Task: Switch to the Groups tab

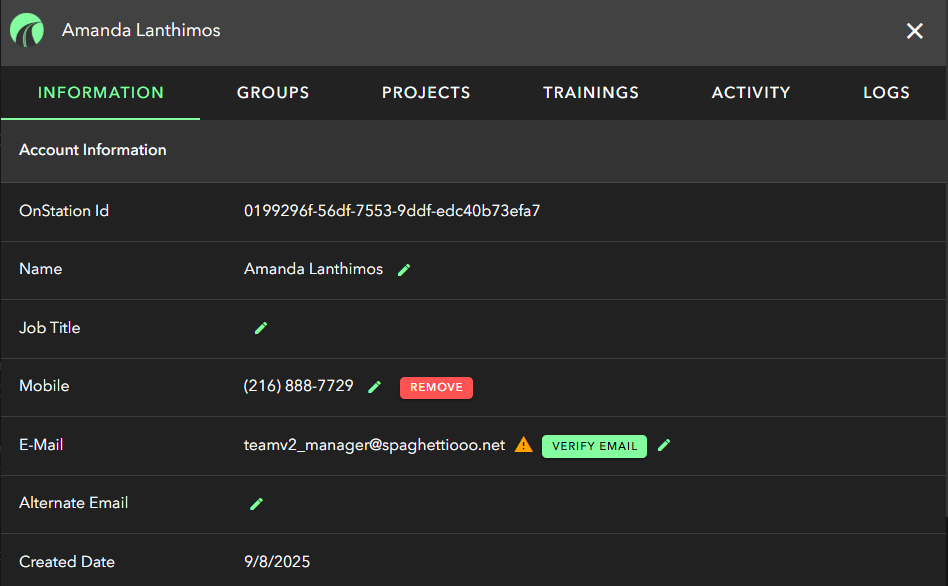Action: 273,93
